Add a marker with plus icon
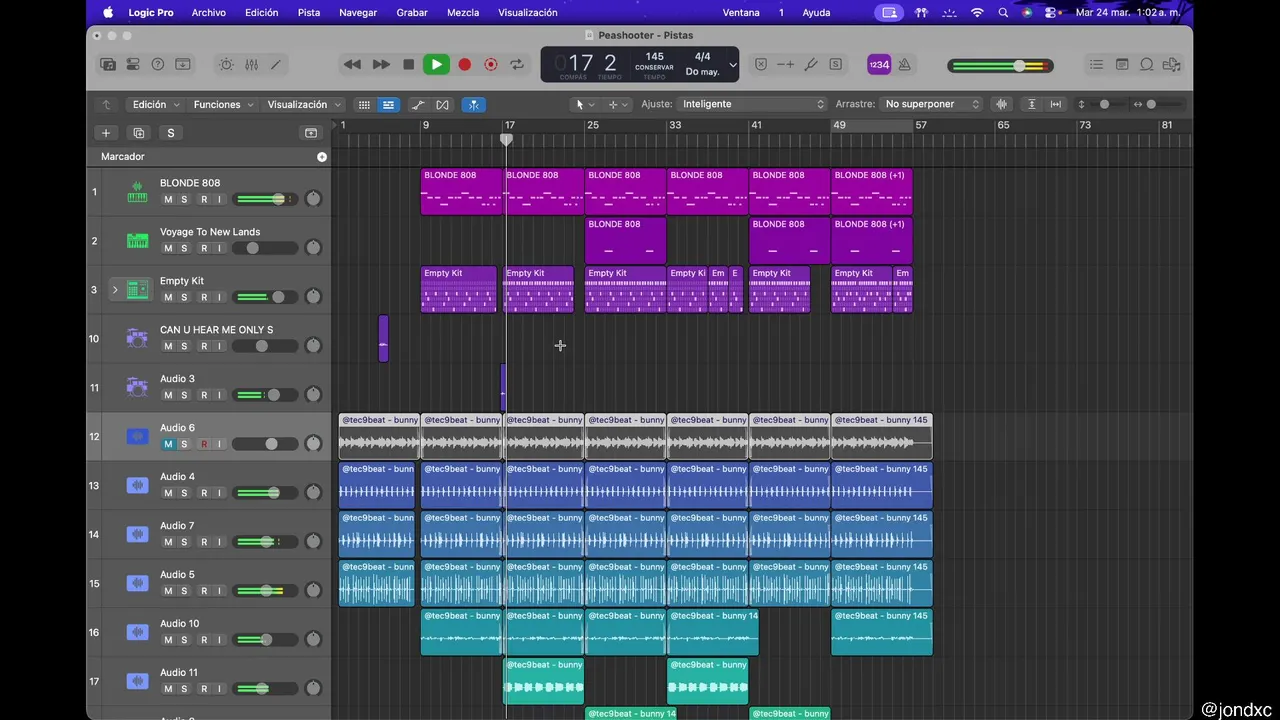1280x720 pixels. pos(321,157)
